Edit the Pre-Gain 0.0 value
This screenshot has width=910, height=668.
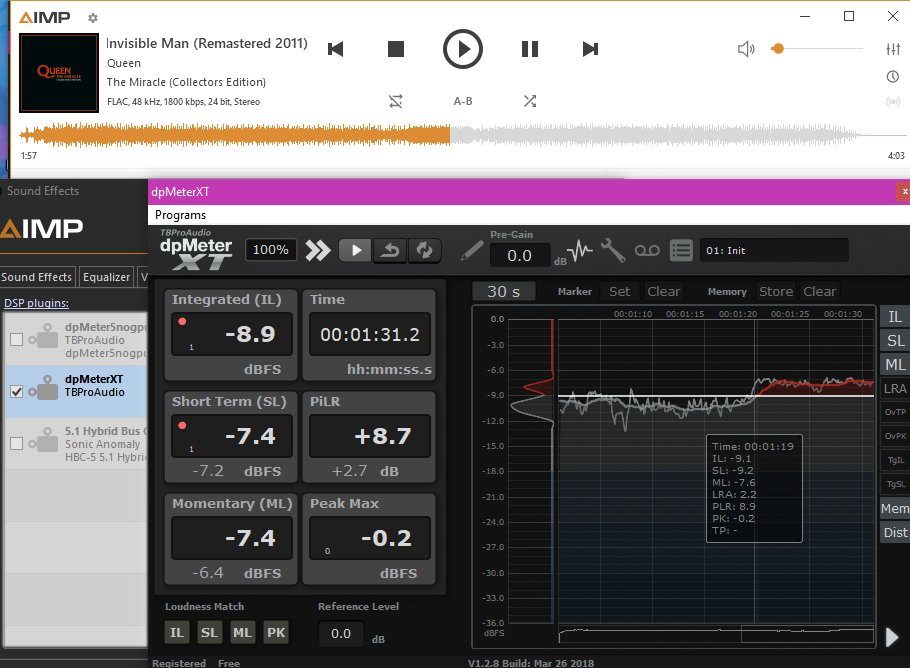click(x=519, y=255)
